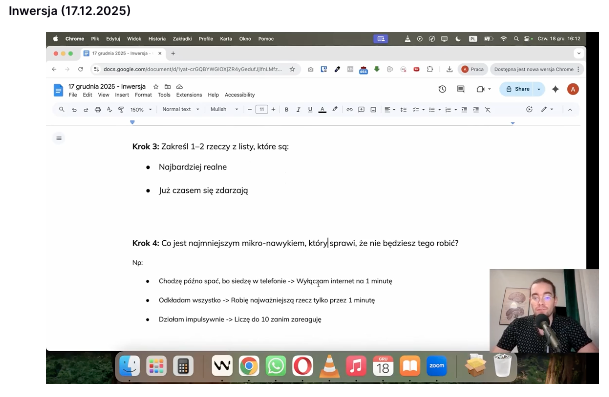
Task: Increase the paragraph indent
Action: tap(476, 110)
